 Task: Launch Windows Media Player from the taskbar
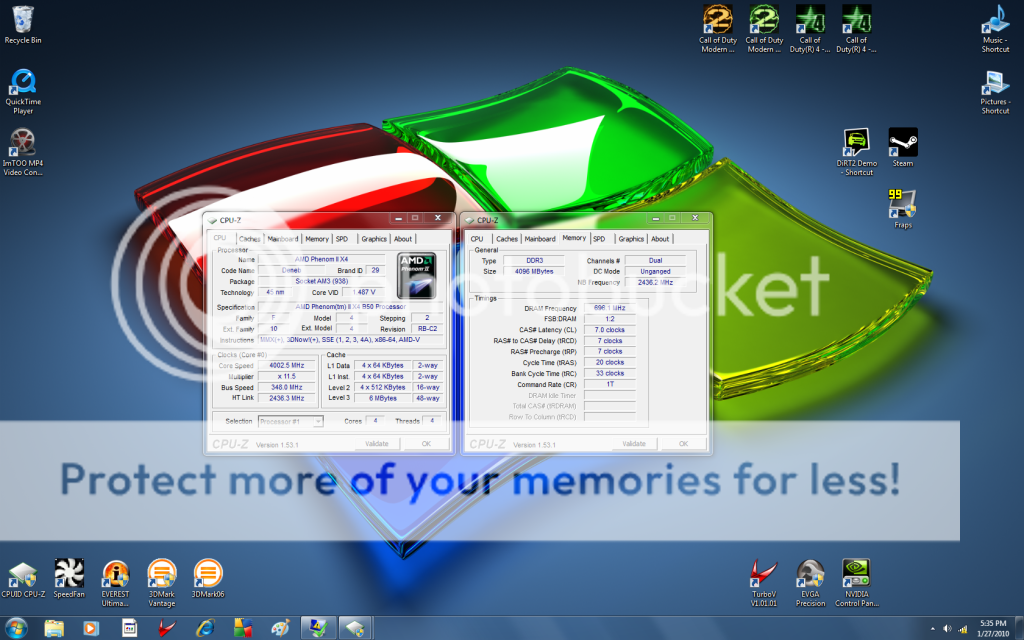coord(91,628)
